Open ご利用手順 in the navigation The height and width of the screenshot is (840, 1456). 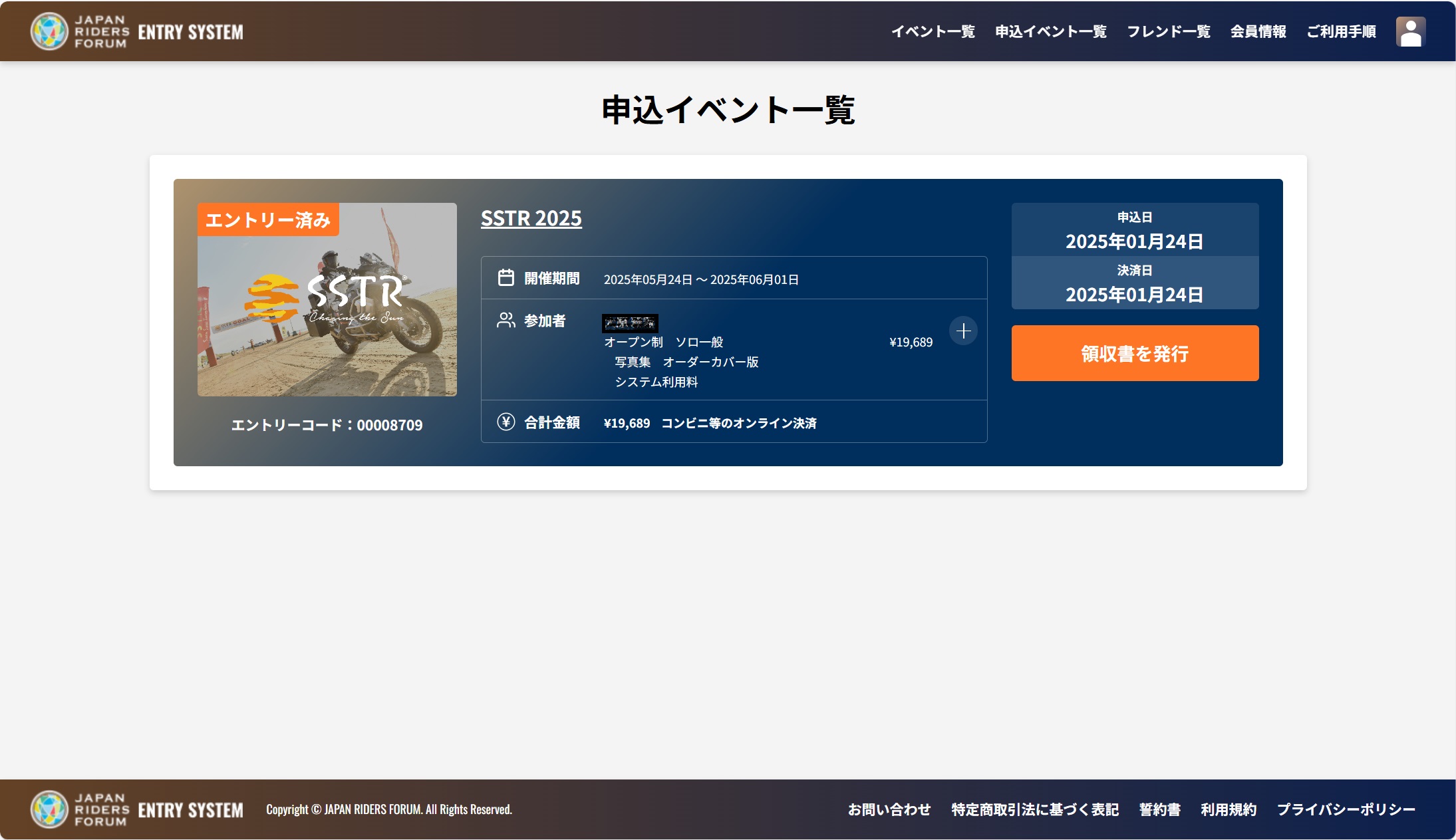[1342, 31]
